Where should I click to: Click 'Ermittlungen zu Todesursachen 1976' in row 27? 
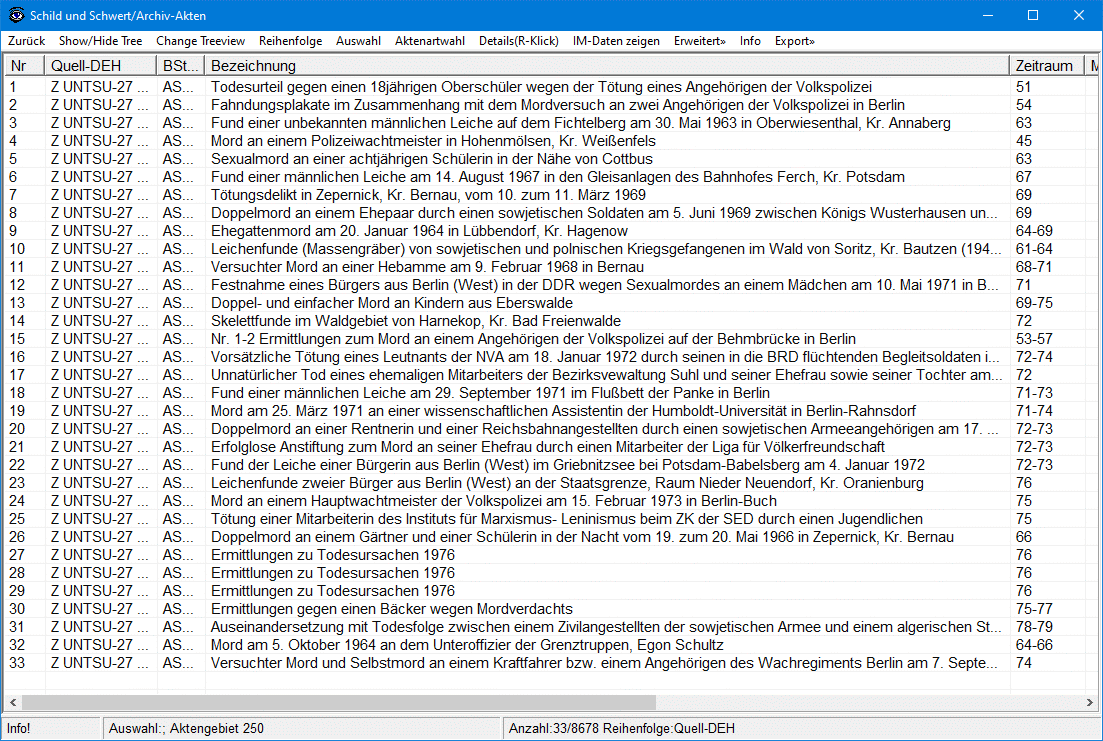[333, 555]
